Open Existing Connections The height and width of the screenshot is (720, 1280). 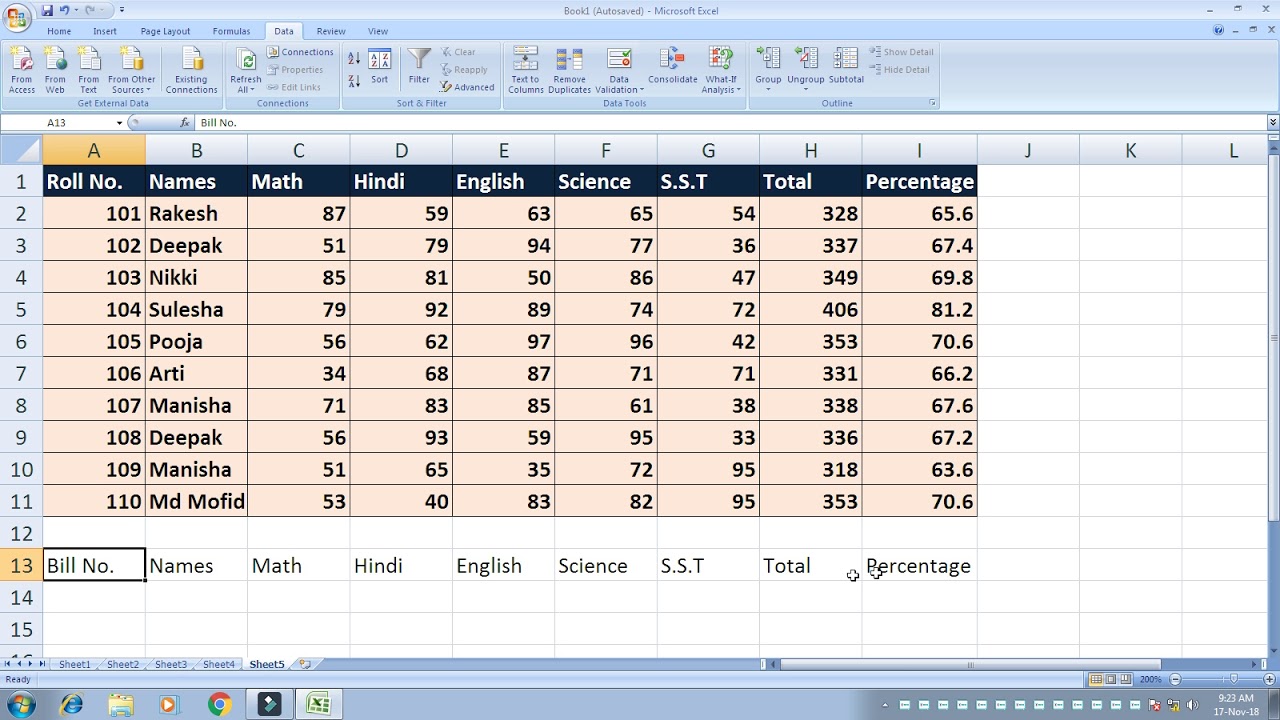click(192, 70)
